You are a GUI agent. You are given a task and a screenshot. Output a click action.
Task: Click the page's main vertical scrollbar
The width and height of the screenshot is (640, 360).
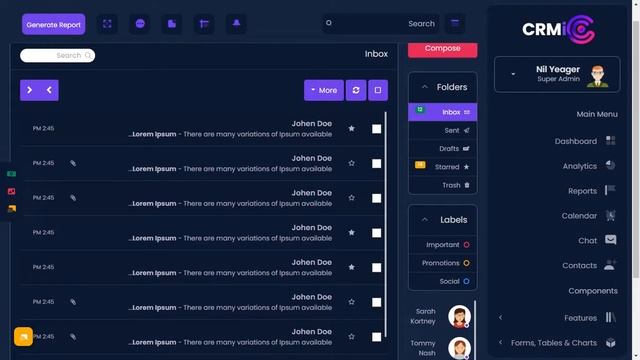point(636,149)
